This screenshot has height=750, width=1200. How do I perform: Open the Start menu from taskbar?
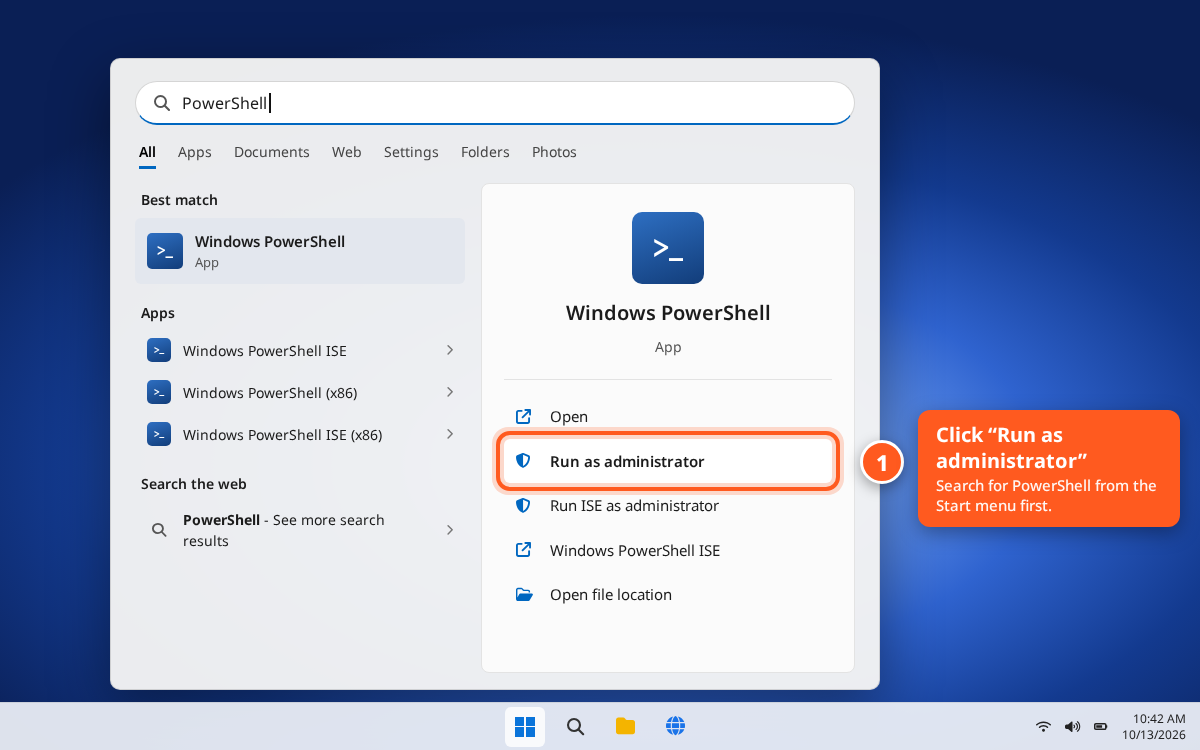coord(525,727)
